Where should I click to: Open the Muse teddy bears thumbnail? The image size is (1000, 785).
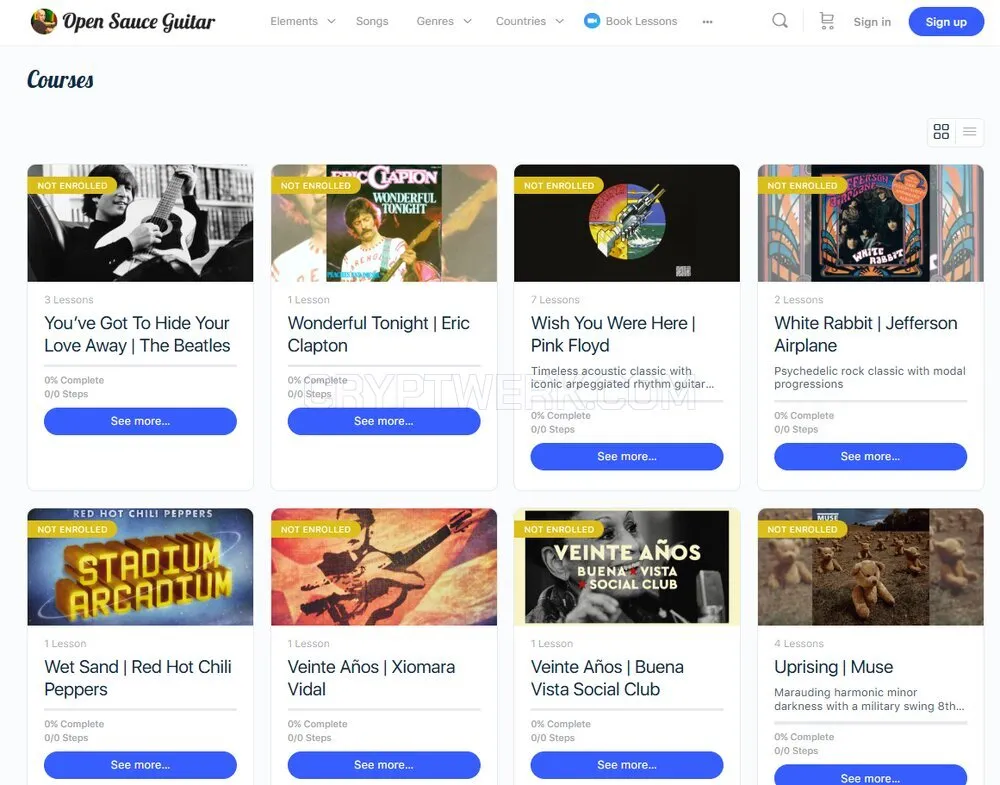pos(871,567)
